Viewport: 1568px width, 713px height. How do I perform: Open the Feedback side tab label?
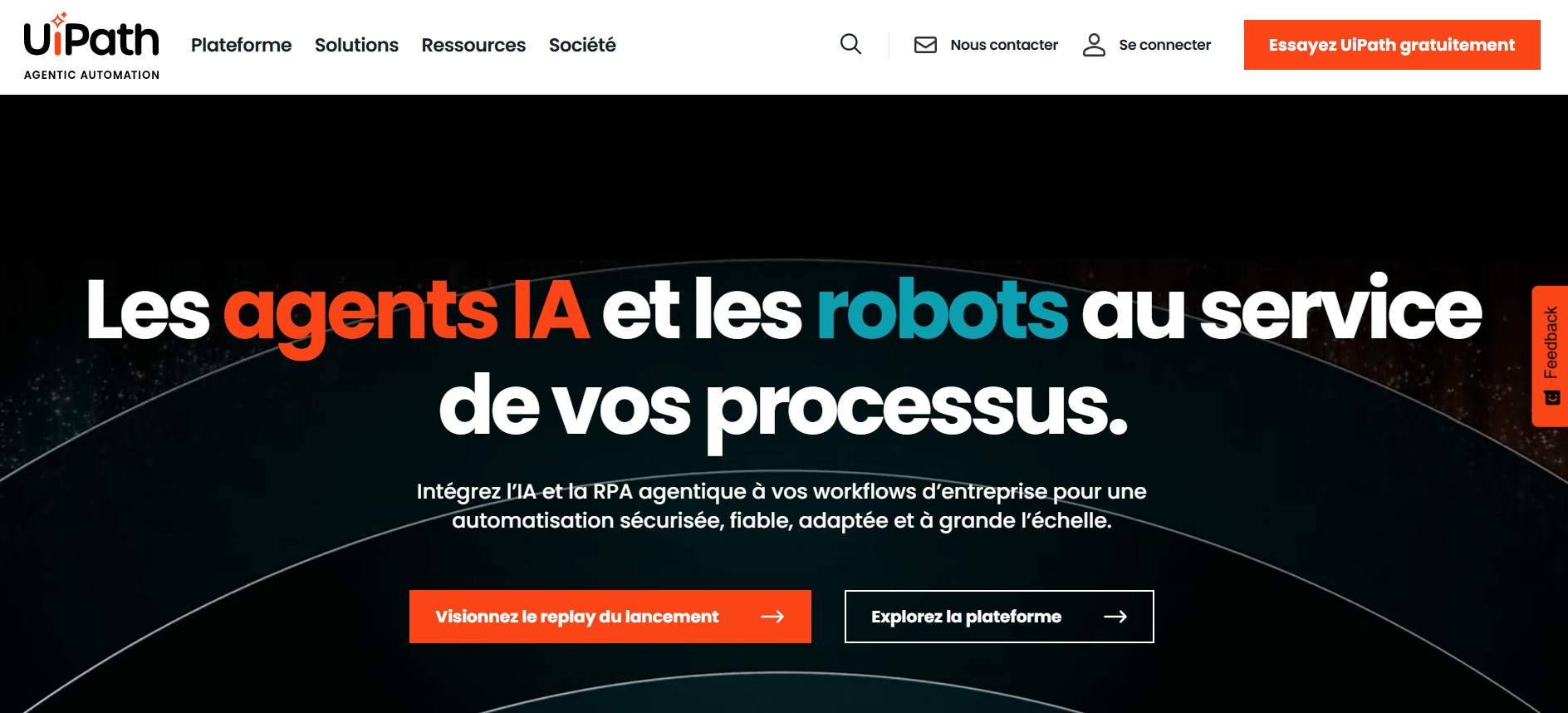[x=1551, y=342]
